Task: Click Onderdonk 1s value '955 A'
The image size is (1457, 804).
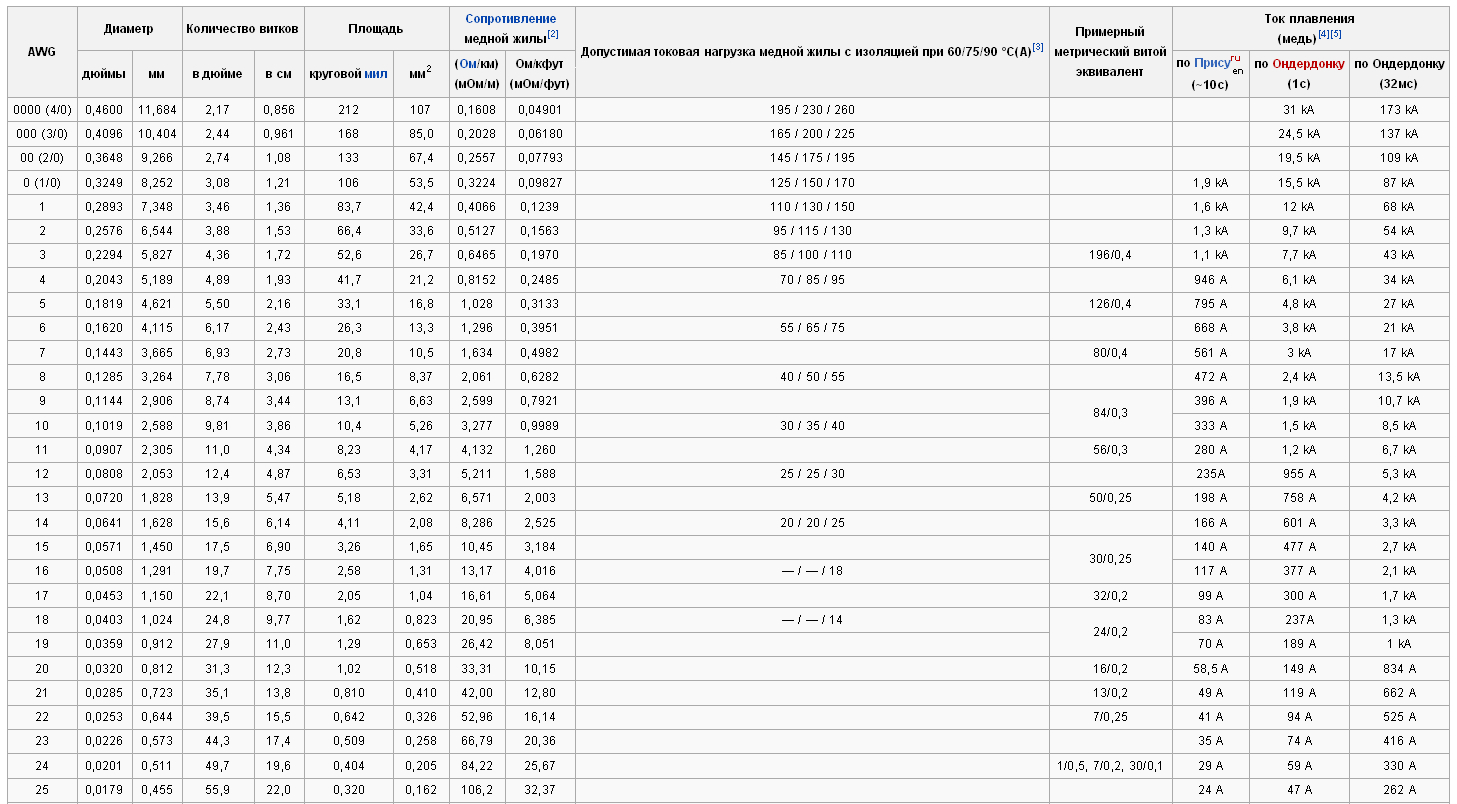Action: (1299, 474)
